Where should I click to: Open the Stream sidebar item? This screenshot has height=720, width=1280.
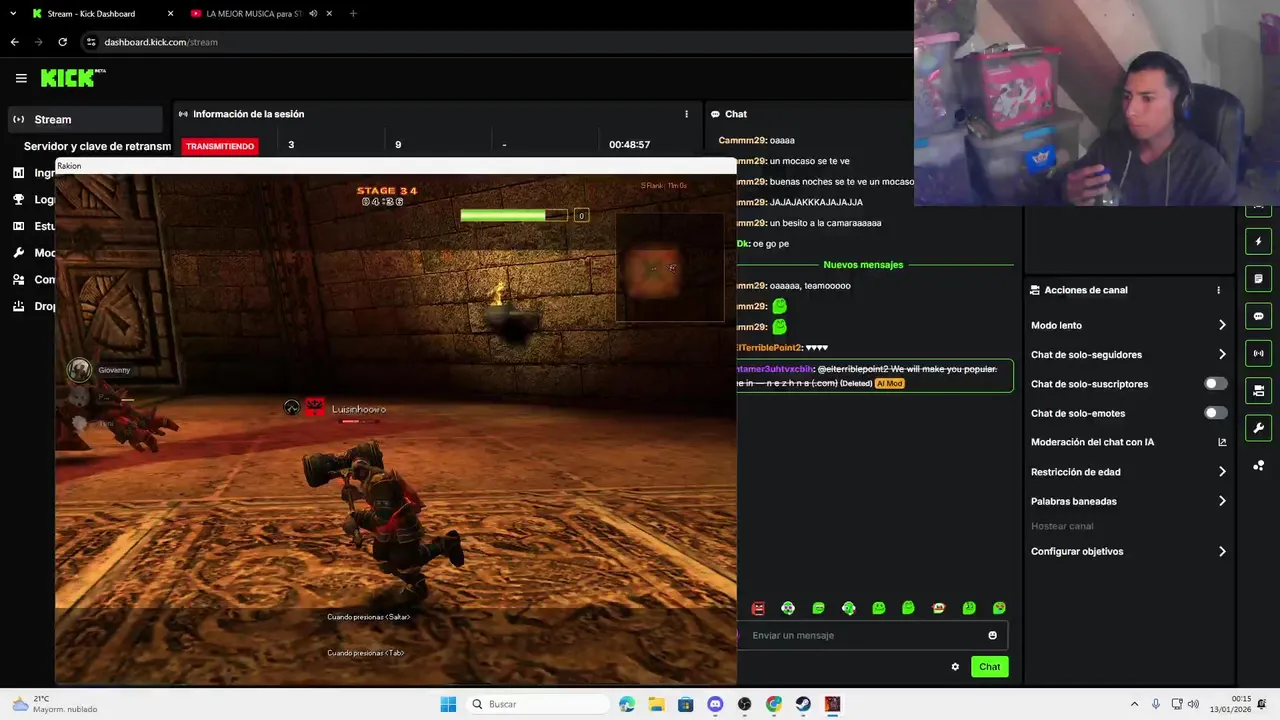pos(84,119)
